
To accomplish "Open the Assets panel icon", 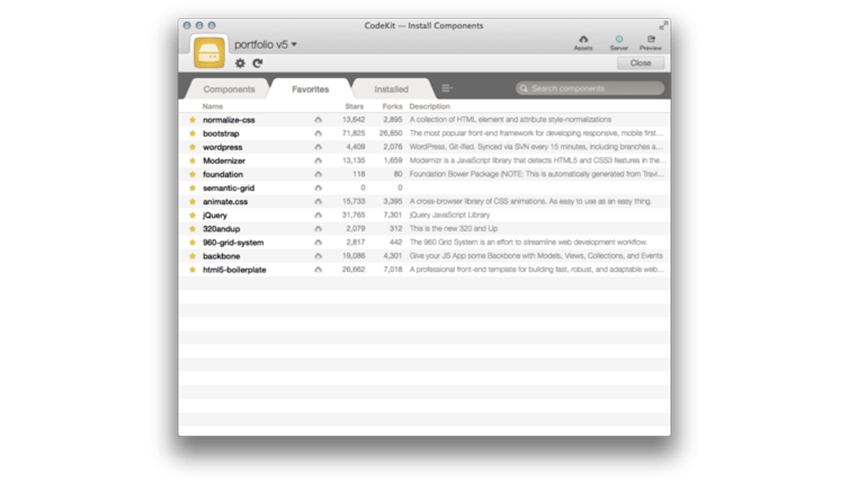I will (x=583, y=40).
